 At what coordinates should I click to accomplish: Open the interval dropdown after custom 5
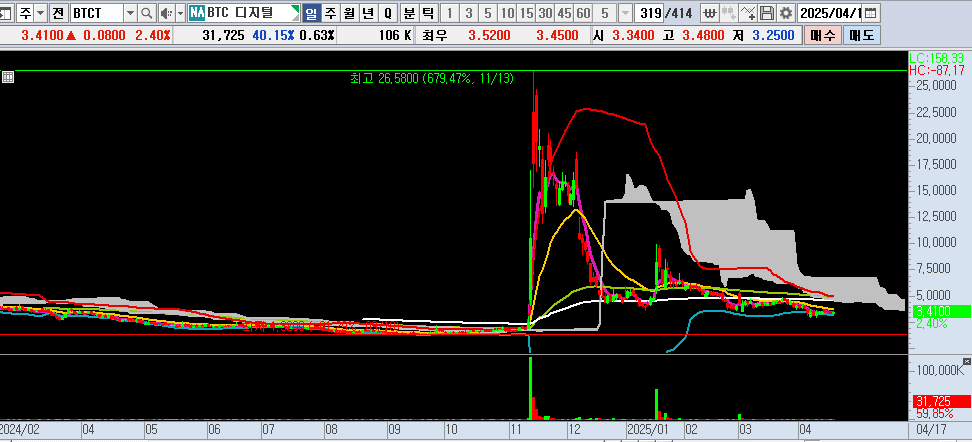(x=625, y=12)
